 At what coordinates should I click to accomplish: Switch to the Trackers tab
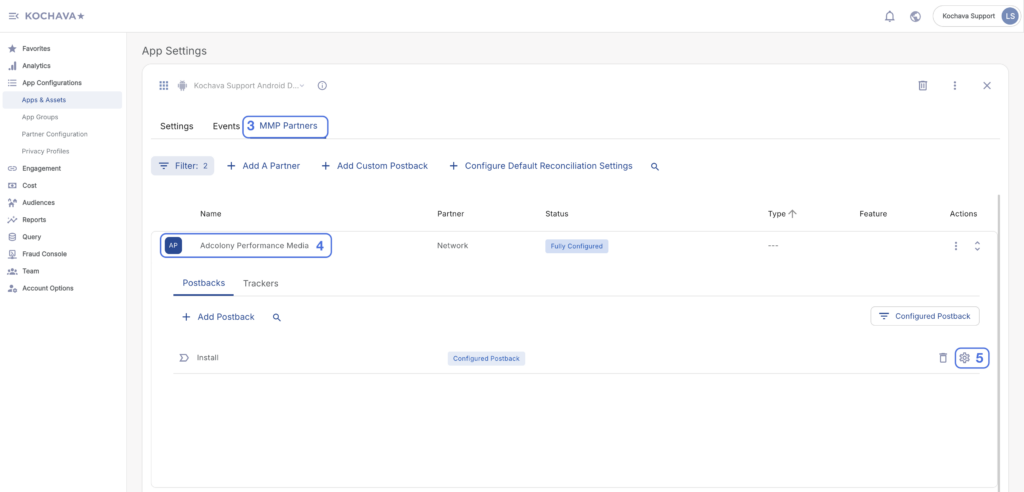click(260, 283)
